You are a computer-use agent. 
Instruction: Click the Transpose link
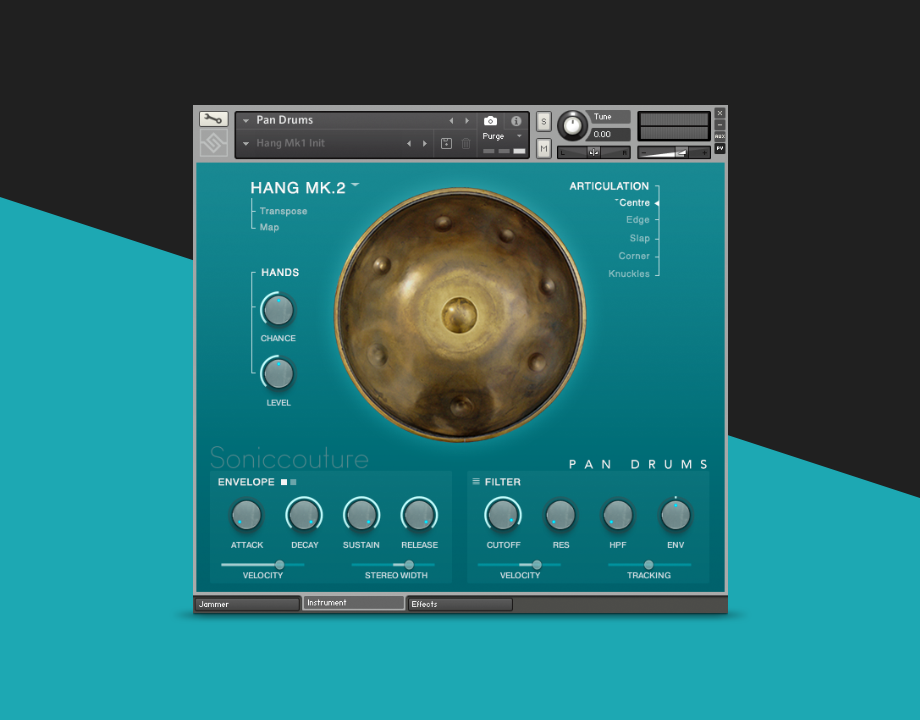(283, 211)
